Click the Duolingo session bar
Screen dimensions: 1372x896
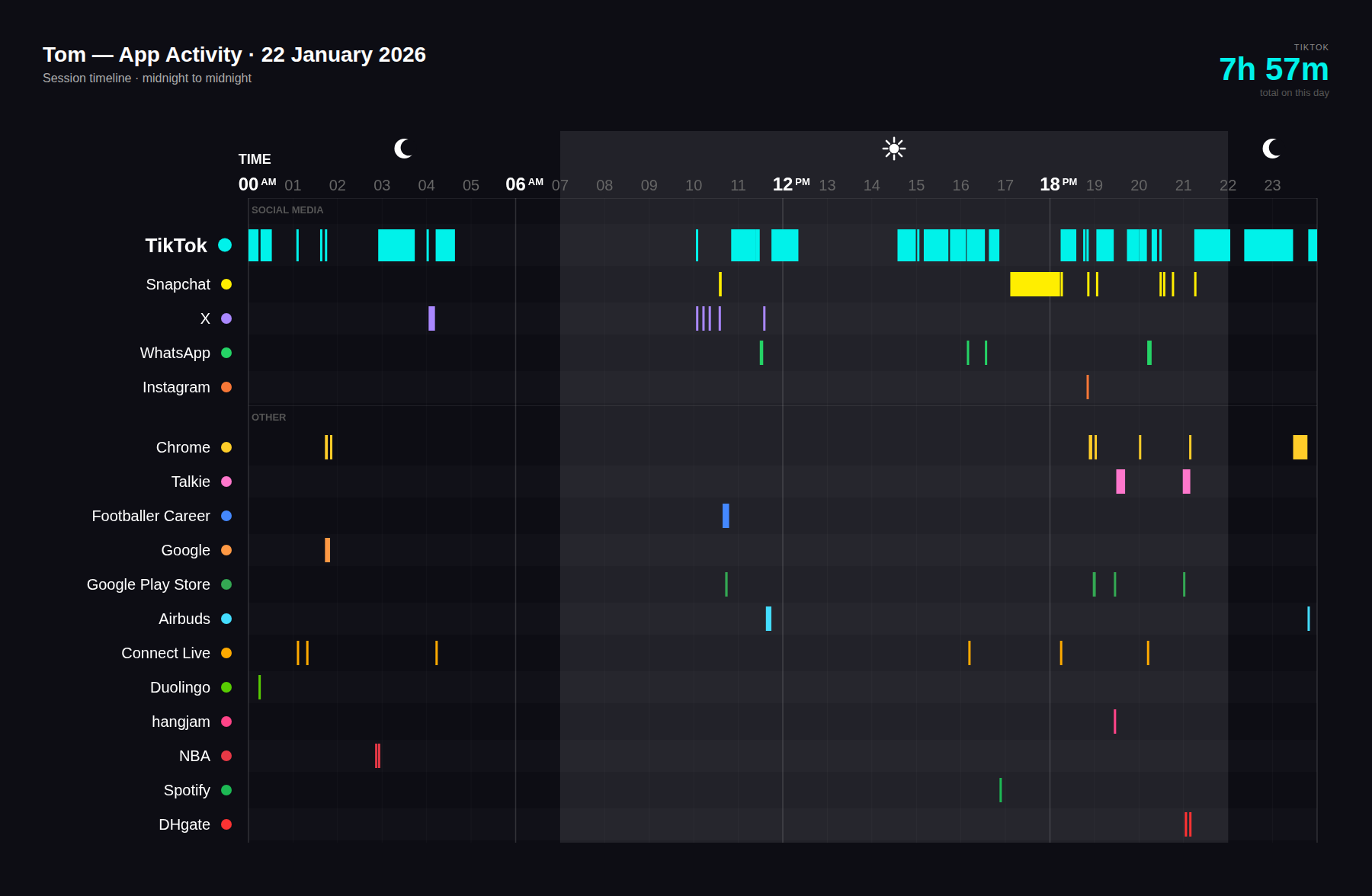[x=259, y=687]
